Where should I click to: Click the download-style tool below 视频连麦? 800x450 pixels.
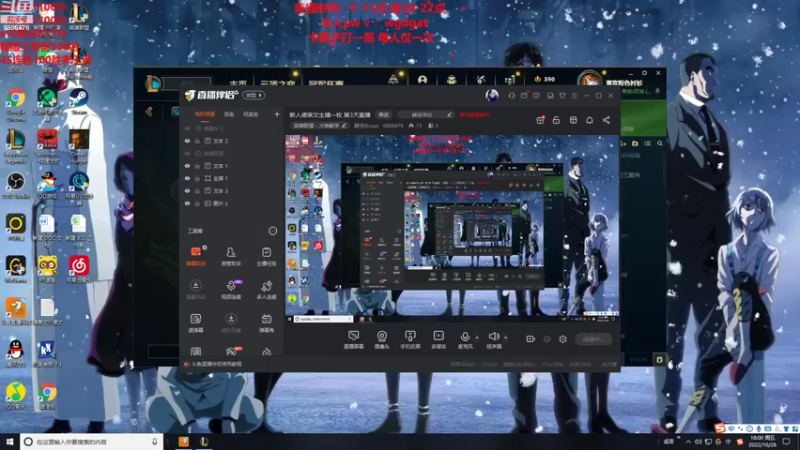(x=231, y=323)
